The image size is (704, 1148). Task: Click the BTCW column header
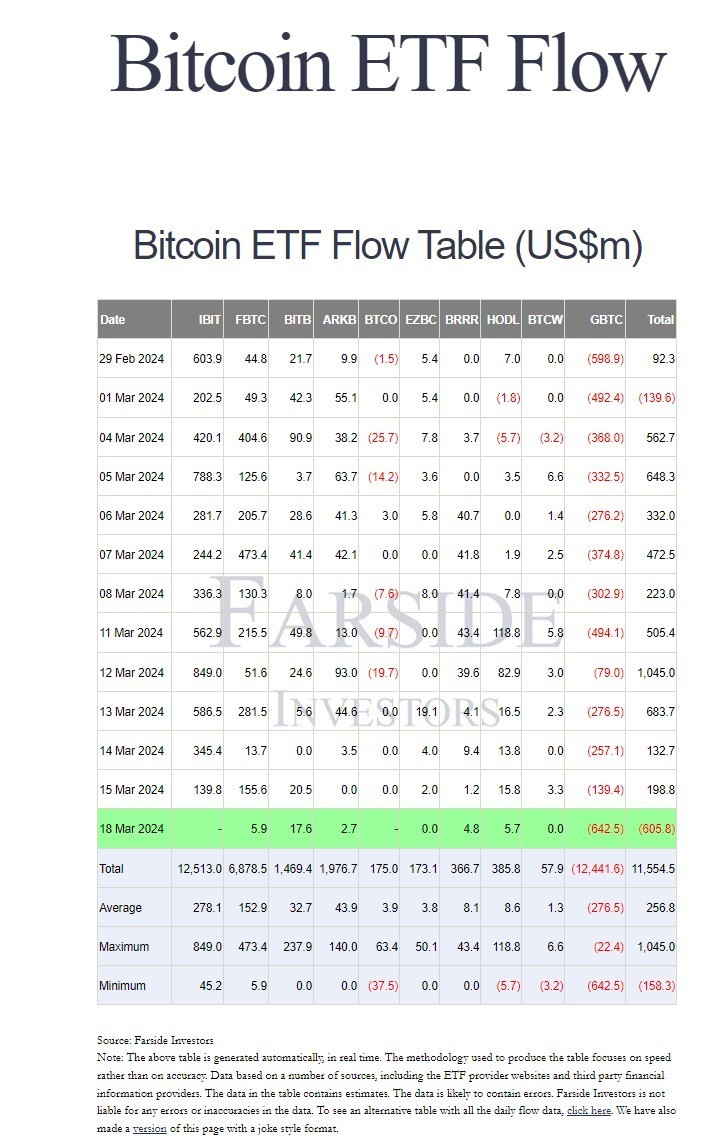pos(545,320)
